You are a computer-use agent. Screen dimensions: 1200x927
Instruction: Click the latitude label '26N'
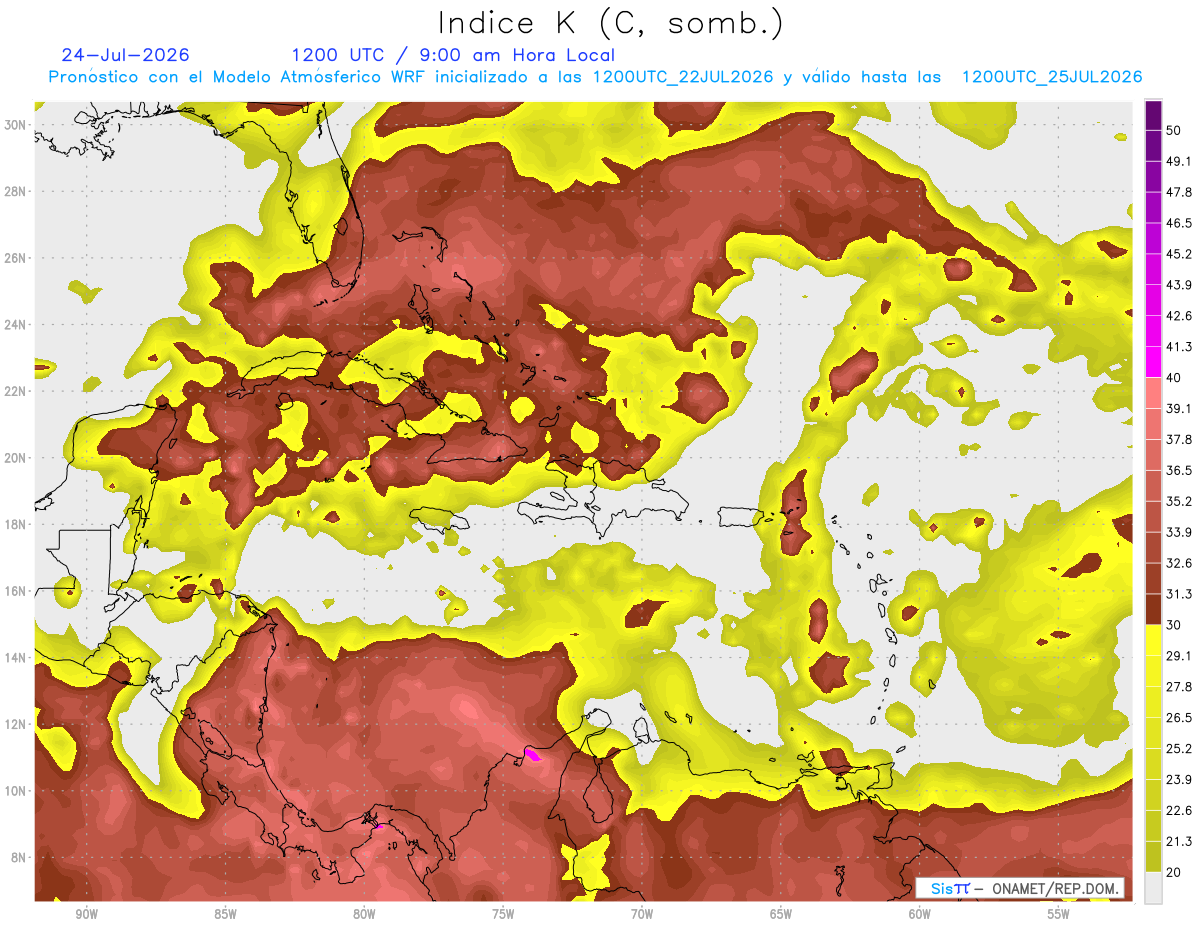(15, 258)
